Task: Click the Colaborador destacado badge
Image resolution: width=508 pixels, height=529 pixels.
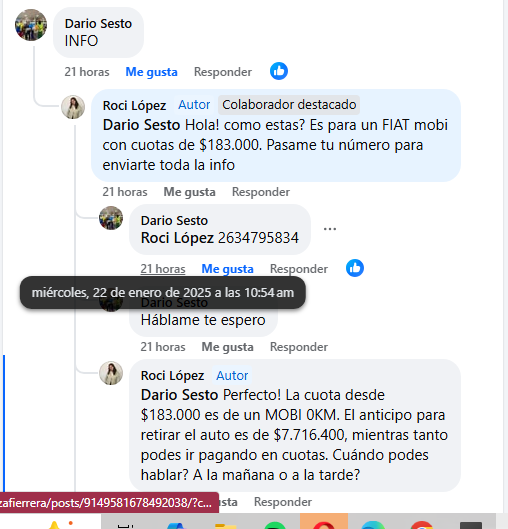Action: click(289, 105)
